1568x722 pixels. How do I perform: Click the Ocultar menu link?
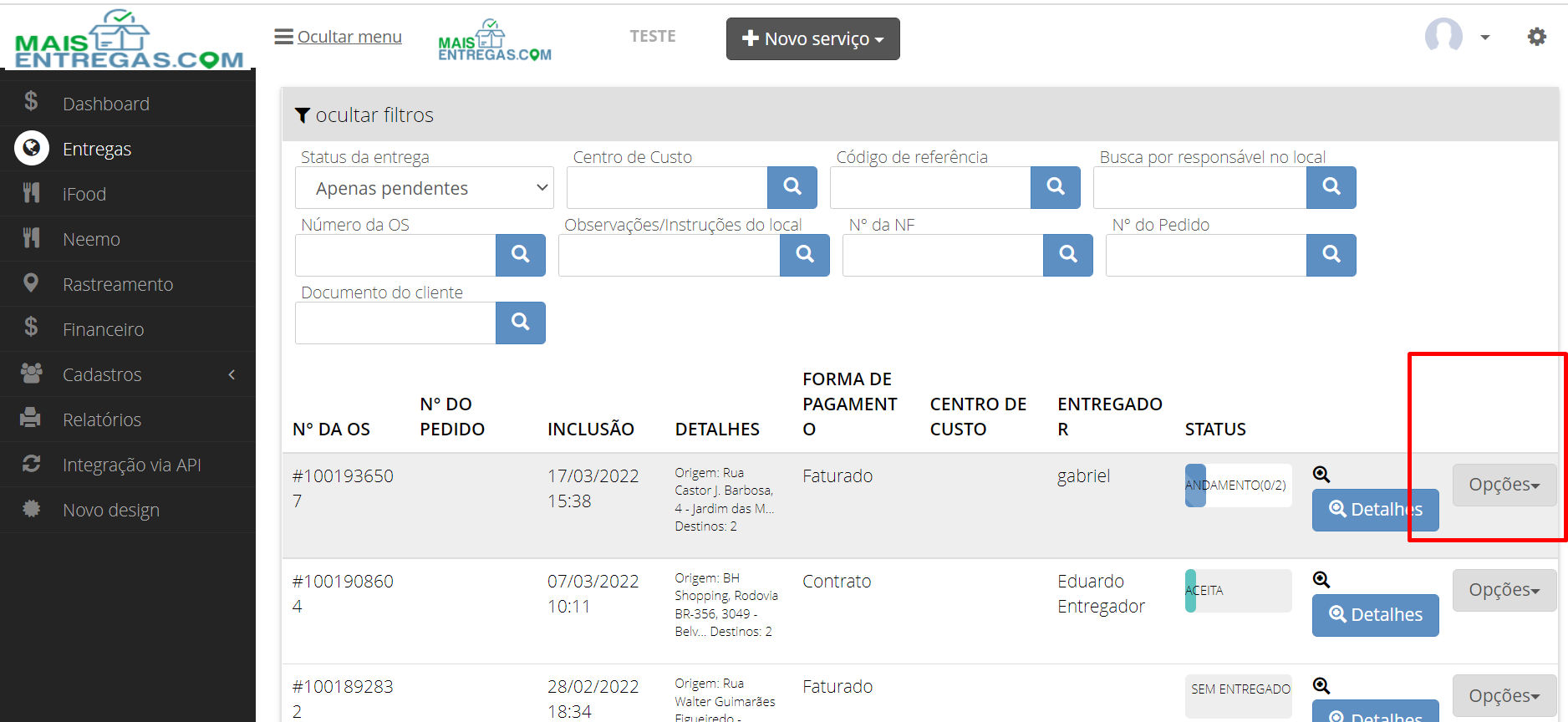(x=339, y=37)
